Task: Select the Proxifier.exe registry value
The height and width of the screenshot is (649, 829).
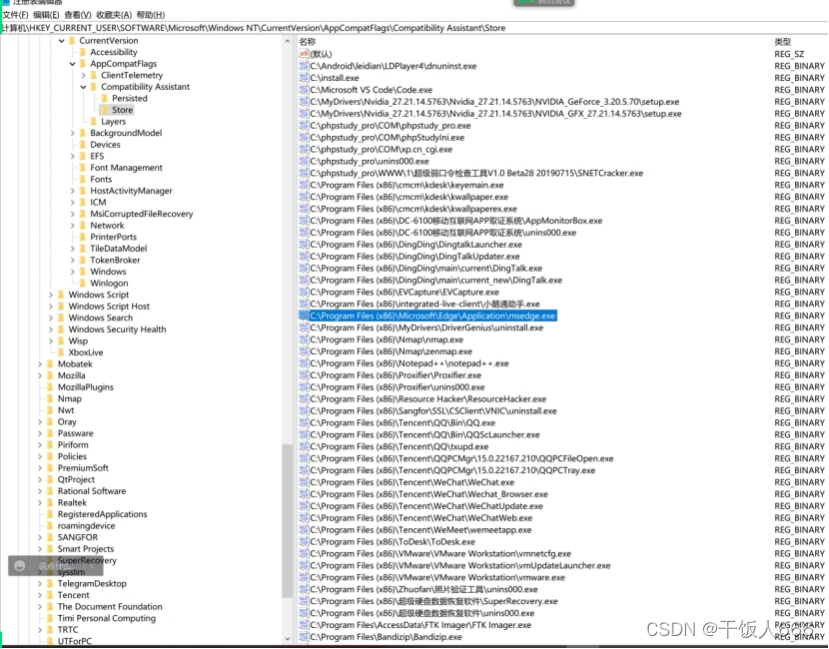Action: pyautogui.click(x=395, y=375)
